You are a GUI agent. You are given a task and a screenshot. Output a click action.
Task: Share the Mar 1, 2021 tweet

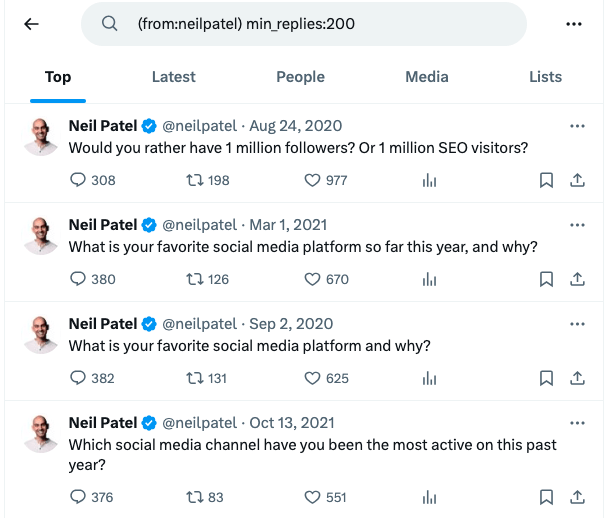577,280
